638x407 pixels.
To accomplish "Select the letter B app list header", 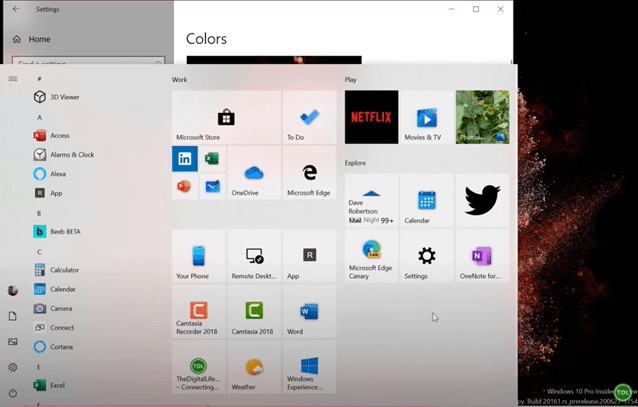I will coord(39,213).
